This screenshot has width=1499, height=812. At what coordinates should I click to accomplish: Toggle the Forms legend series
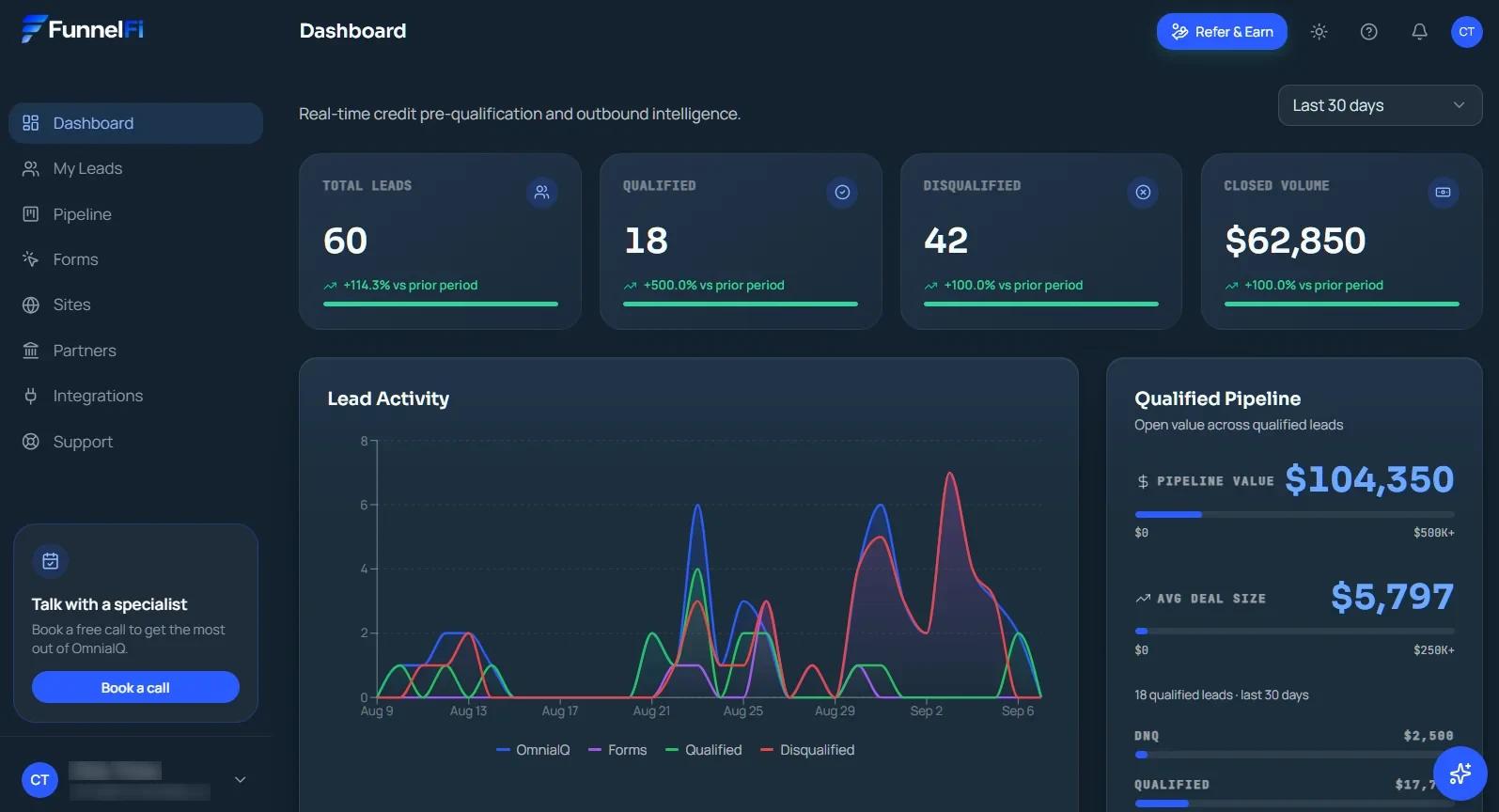pos(617,750)
